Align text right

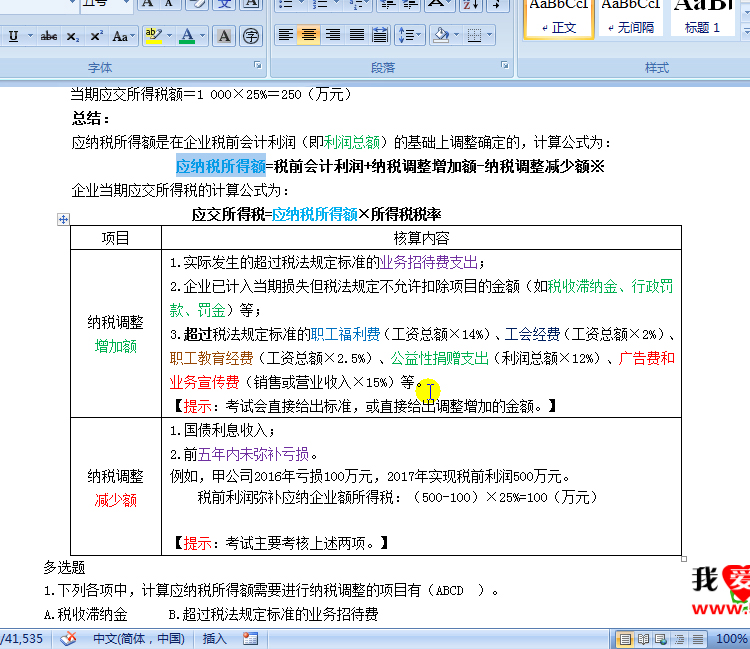pos(333,35)
